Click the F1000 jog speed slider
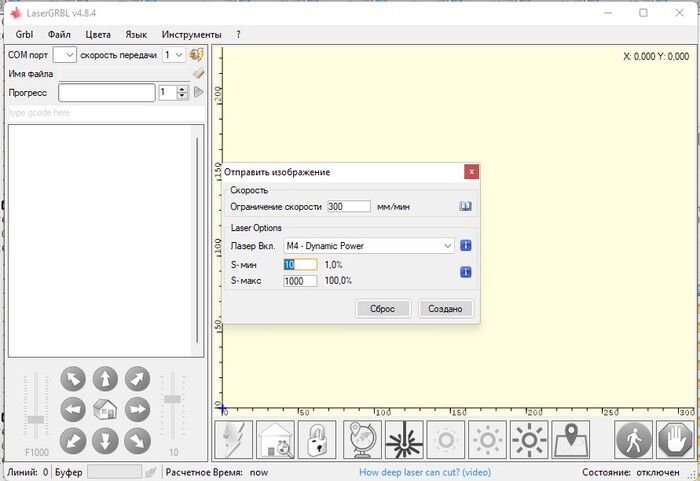Viewport: 700px width, 481px height. [x=37, y=418]
